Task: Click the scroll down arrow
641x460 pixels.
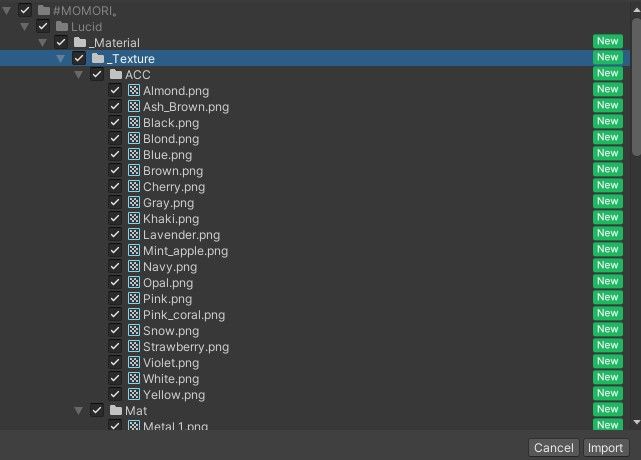Action: pos(637,422)
